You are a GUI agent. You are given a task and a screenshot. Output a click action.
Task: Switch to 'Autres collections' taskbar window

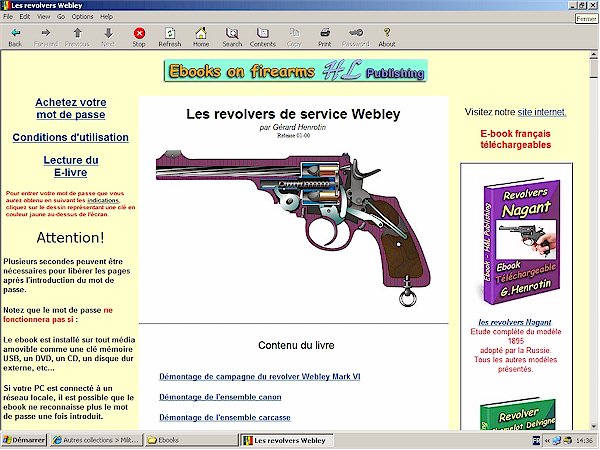tap(96, 440)
